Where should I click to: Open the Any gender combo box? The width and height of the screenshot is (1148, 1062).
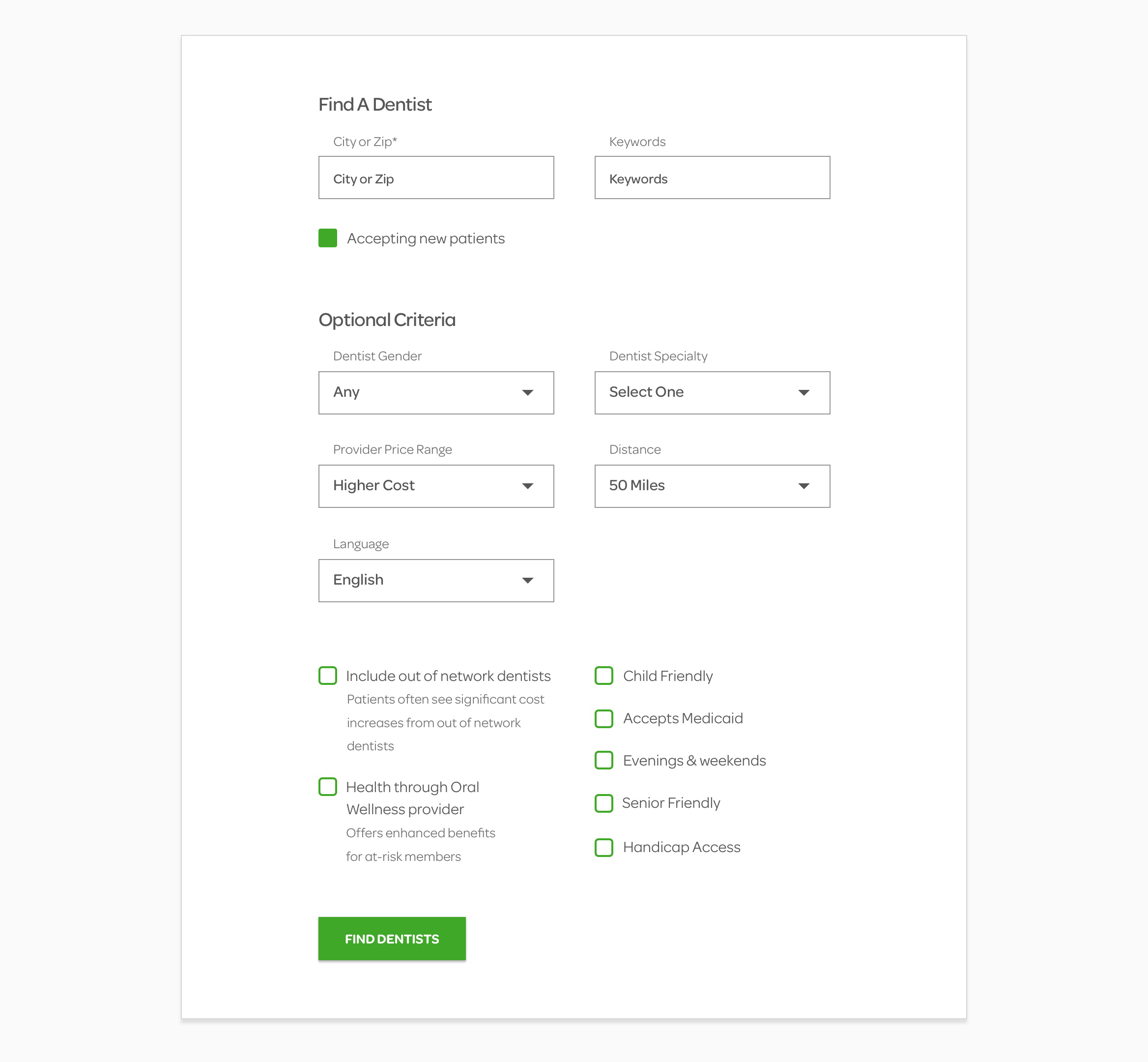pos(436,392)
